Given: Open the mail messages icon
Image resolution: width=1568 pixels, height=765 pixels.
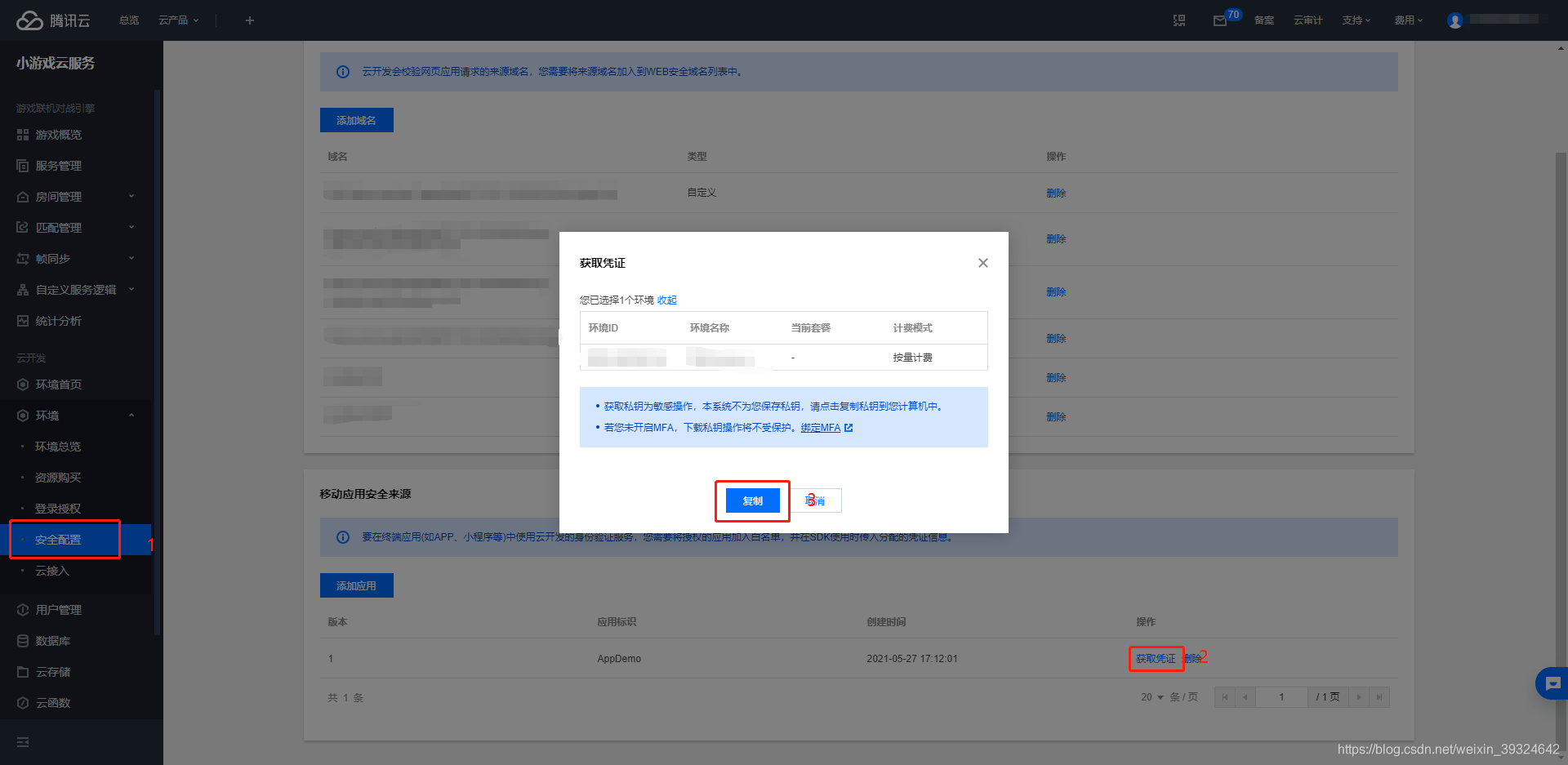Looking at the screenshot, I should (1220, 20).
